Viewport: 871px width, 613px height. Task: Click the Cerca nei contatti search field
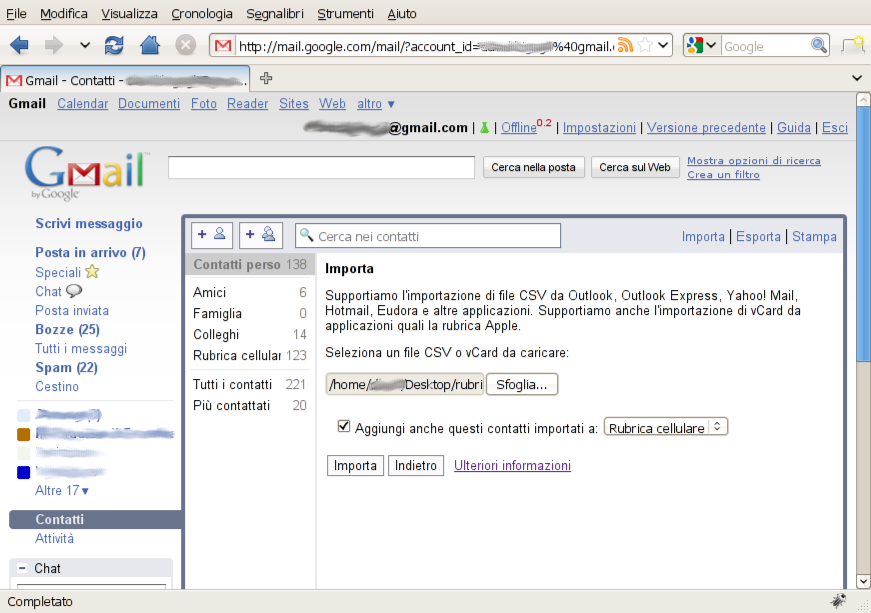tap(428, 236)
